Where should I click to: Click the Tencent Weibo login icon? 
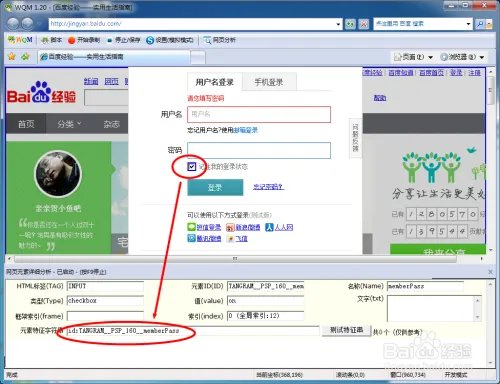pyautogui.click(x=191, y=238)
